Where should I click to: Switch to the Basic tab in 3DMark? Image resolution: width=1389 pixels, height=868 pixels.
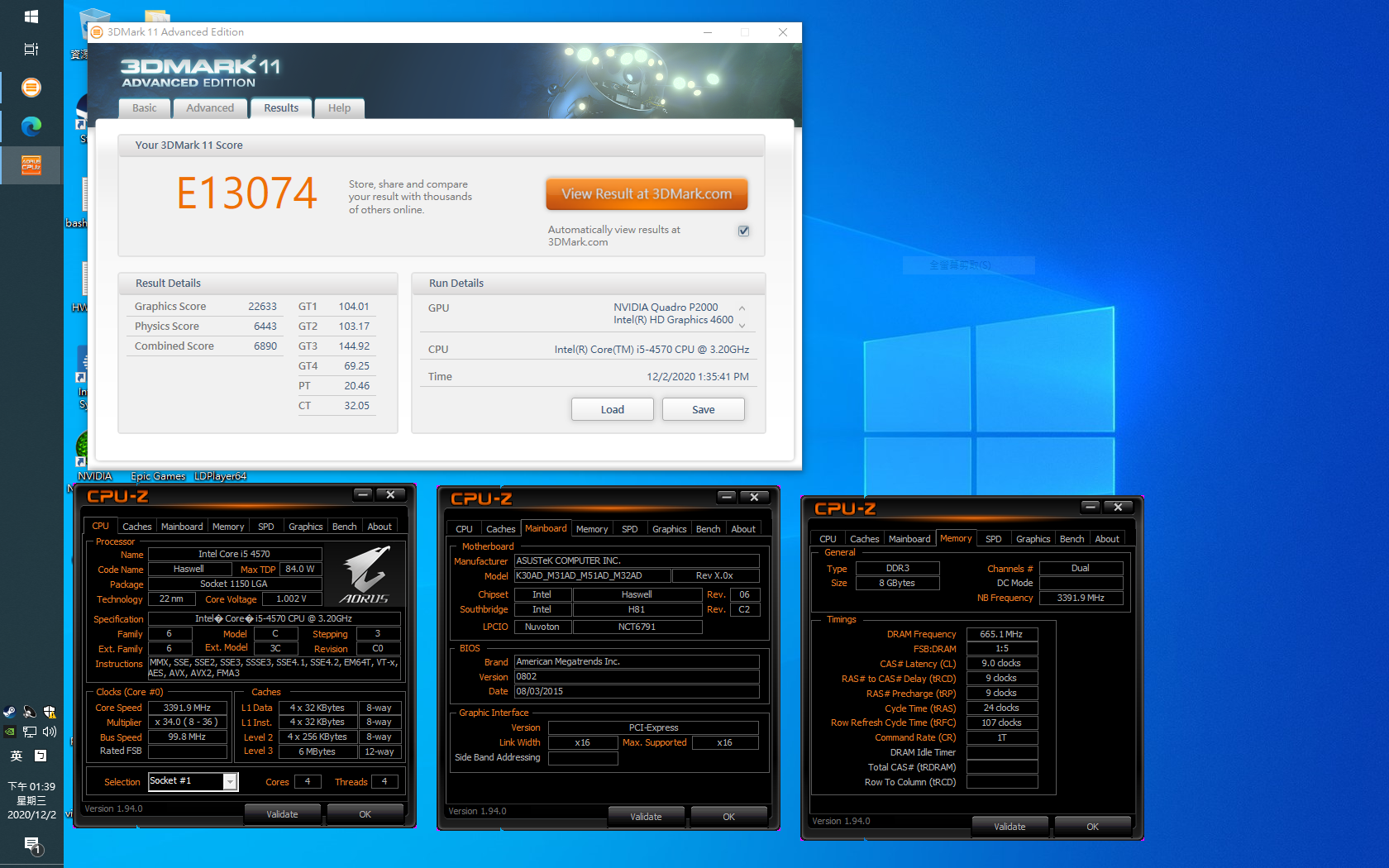144,108
